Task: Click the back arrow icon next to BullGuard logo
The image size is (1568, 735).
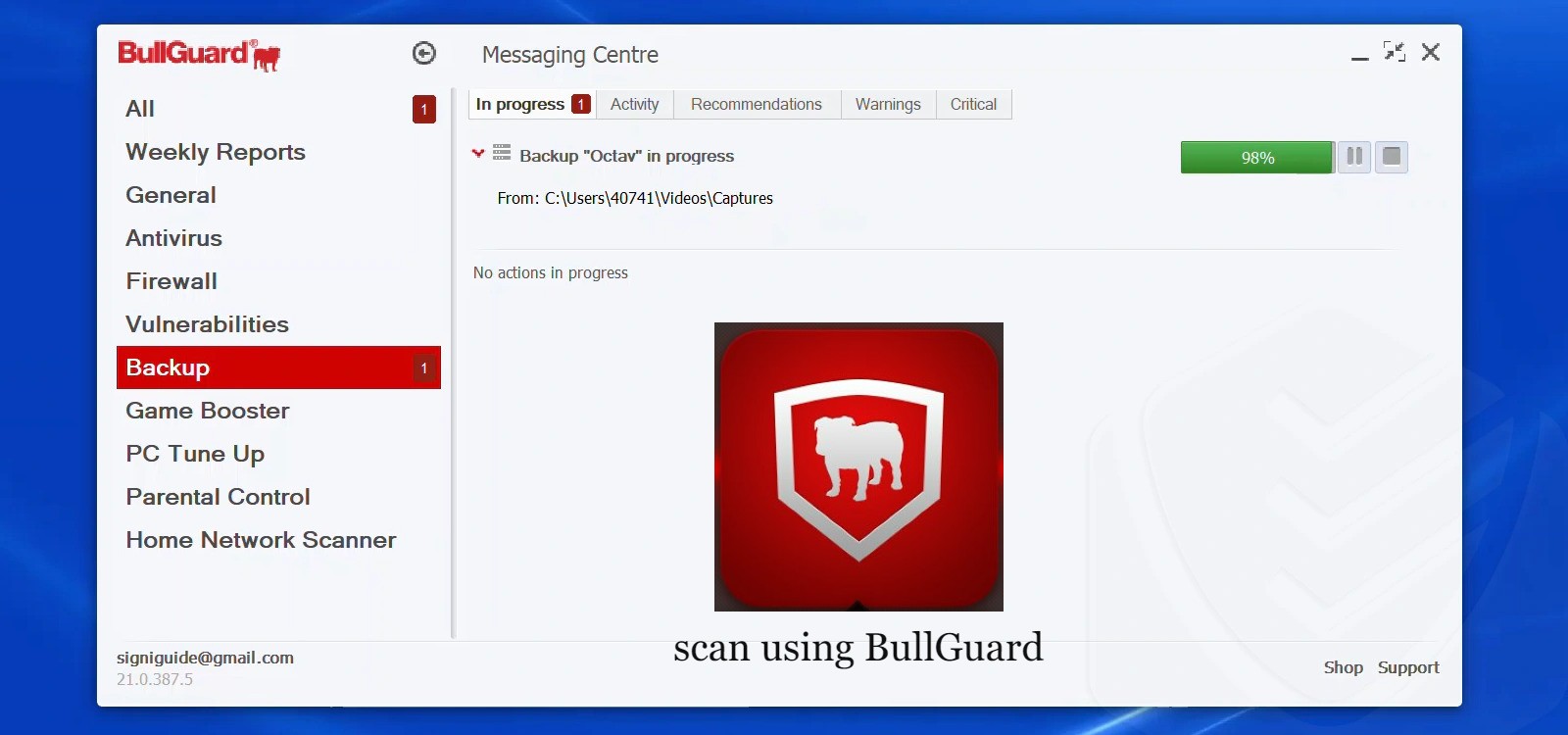Action: [424, 53]
